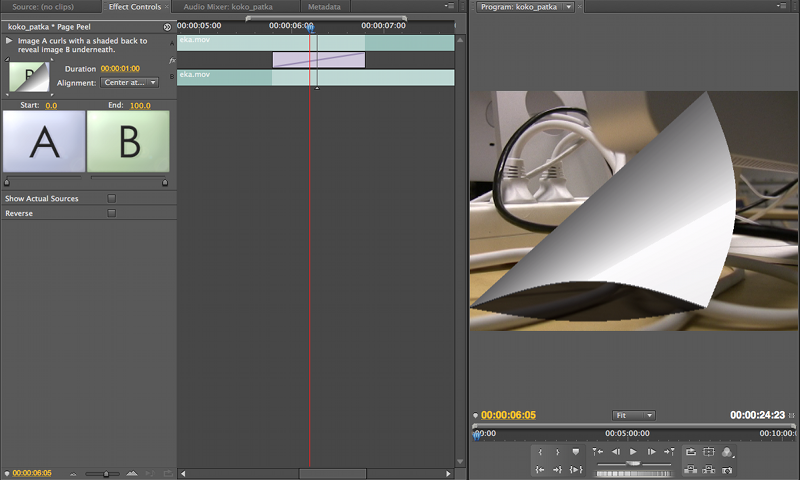
Task: Click the End B preview thumbnail
Action: 128,141
